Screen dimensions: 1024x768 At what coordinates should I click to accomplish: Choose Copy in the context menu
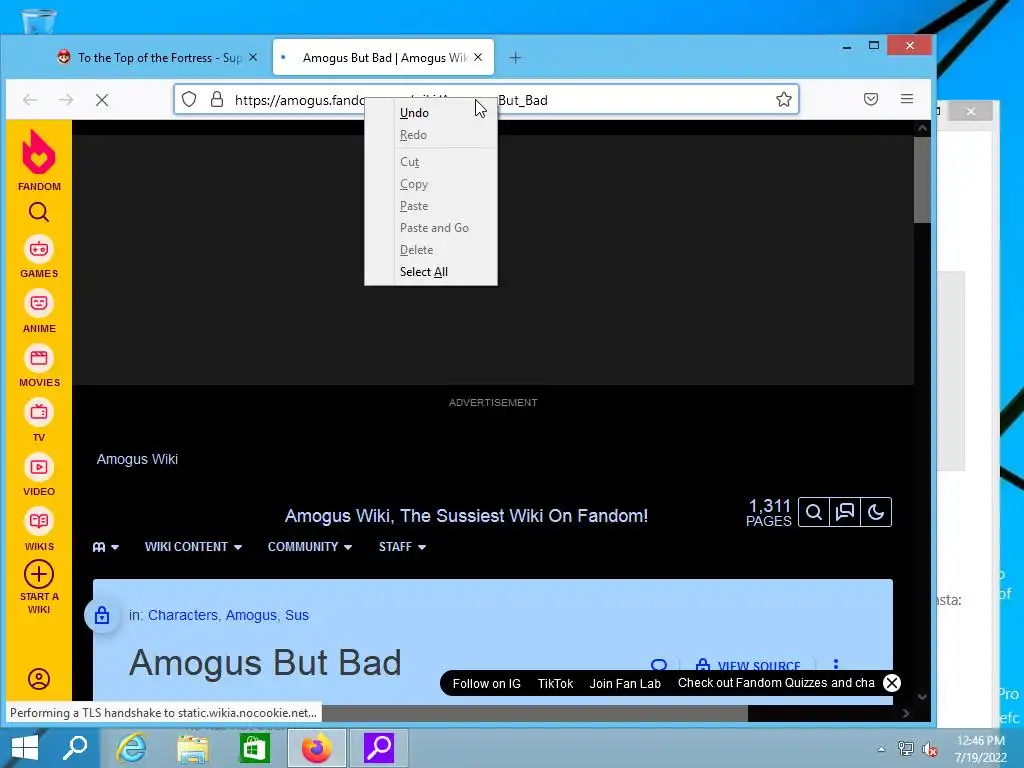[x=431, y=184]
